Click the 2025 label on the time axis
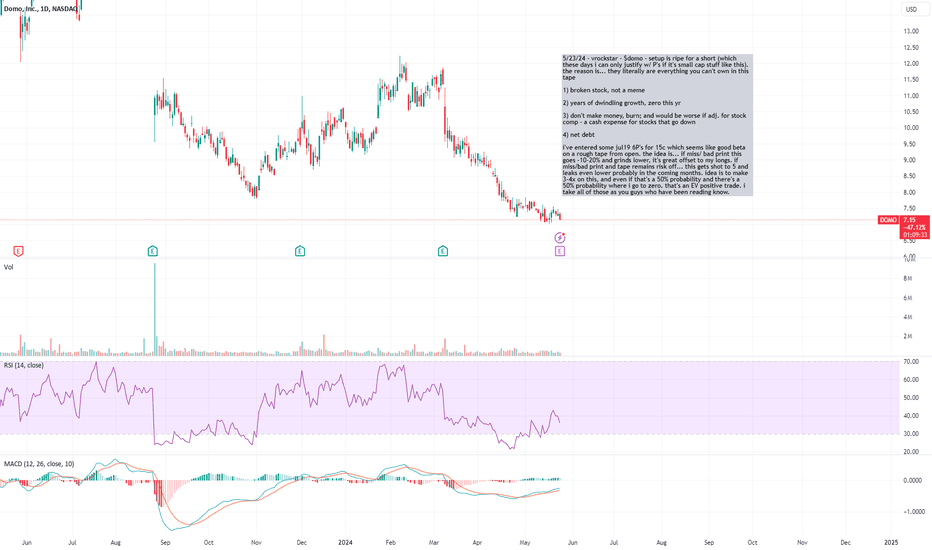Image resolution: width=932 pixels, height=550 pixels. [891, 542]
